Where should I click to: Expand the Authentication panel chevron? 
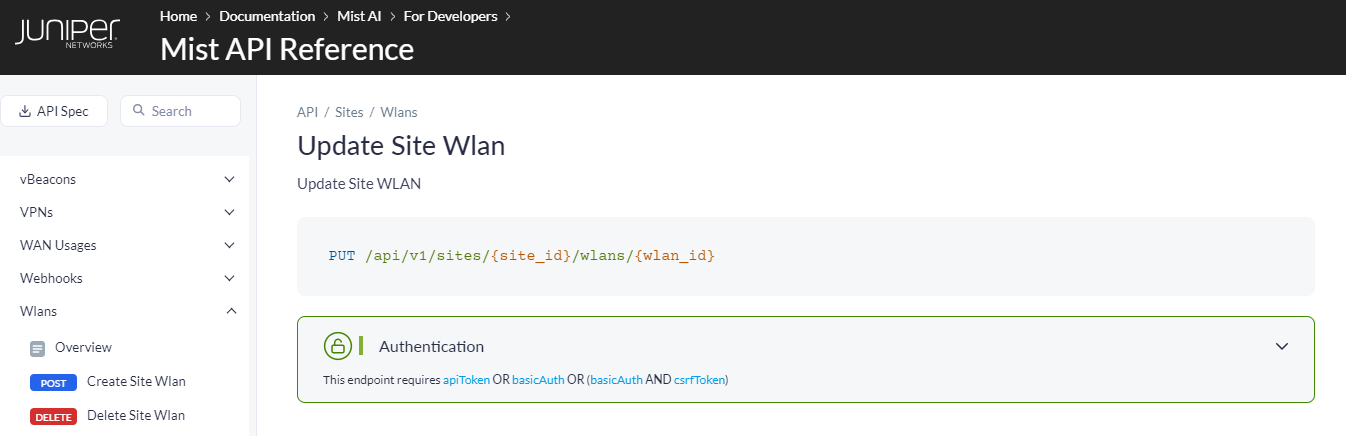(x=1282, y=346)
